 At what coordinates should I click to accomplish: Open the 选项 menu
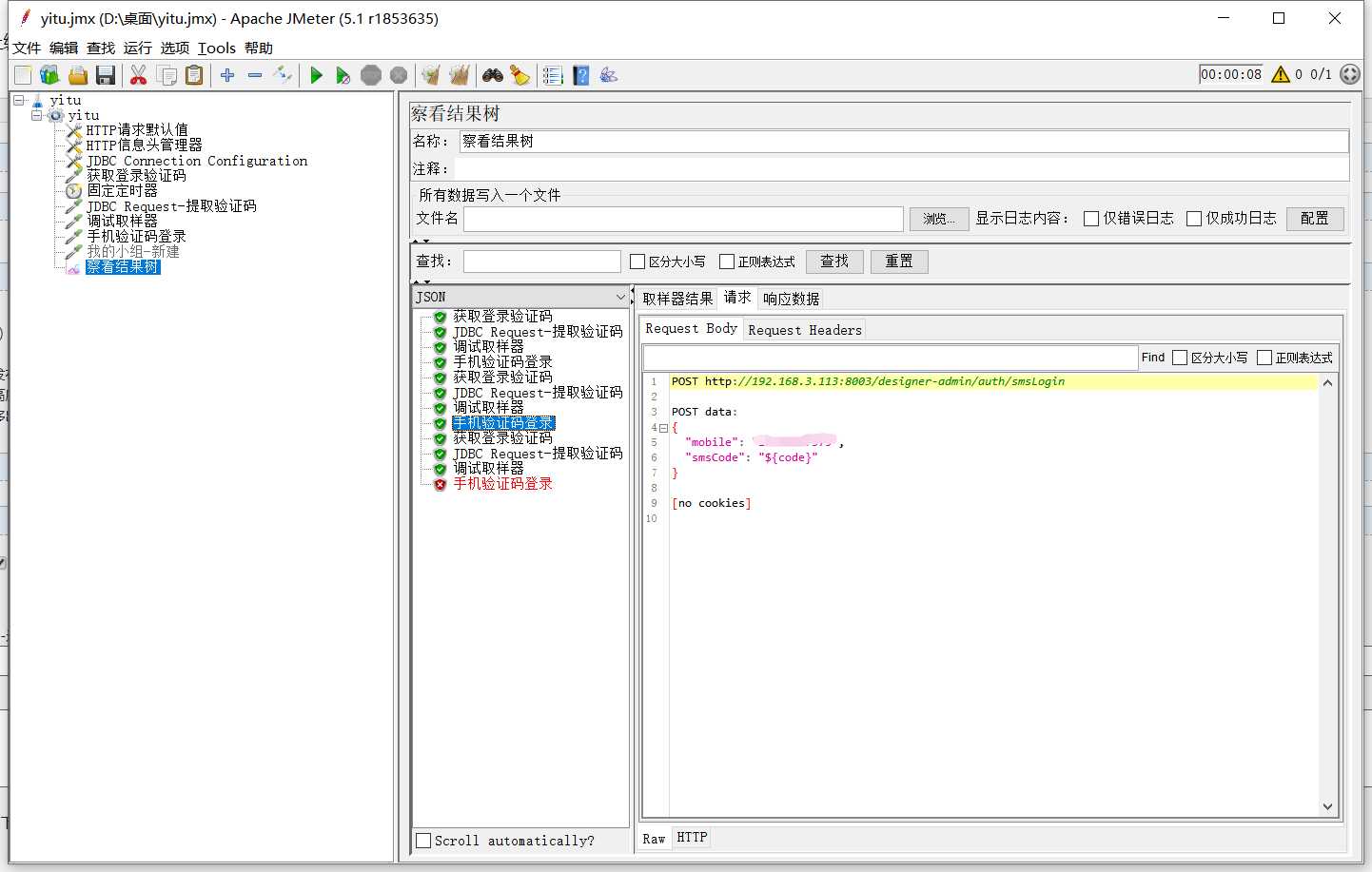(175, 48)
